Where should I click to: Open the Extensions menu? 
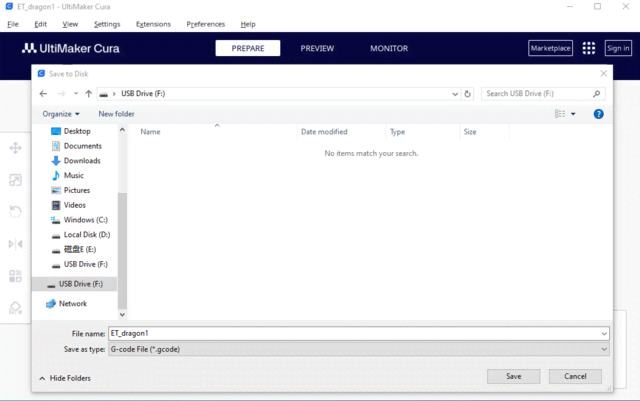(153, 24)
